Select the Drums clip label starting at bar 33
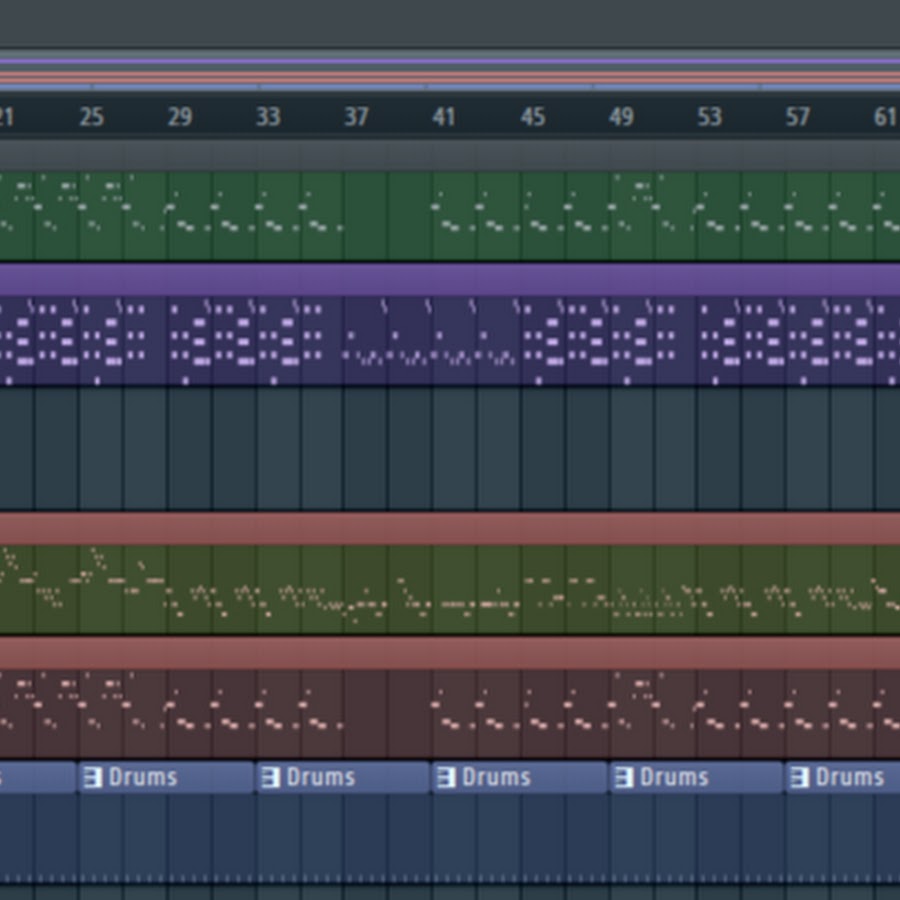This screenshot has height=900, width=900. click(321, 777)
